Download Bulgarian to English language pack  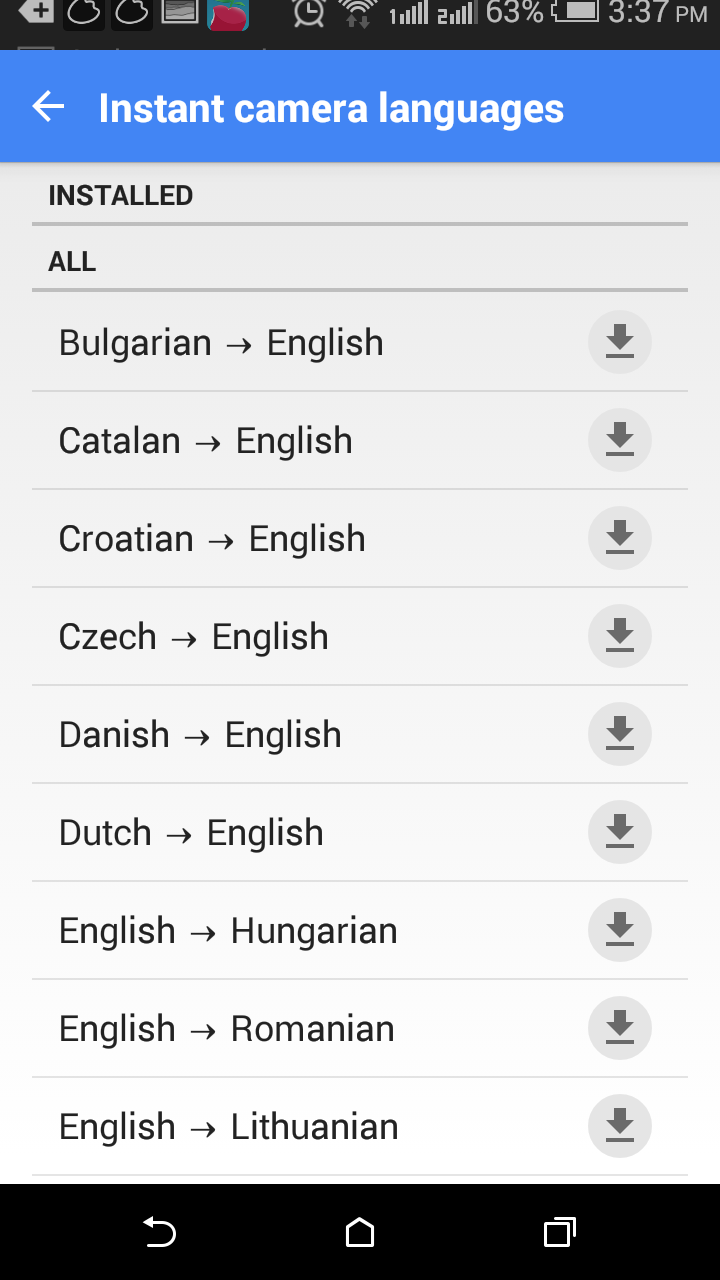pos(620,342)
